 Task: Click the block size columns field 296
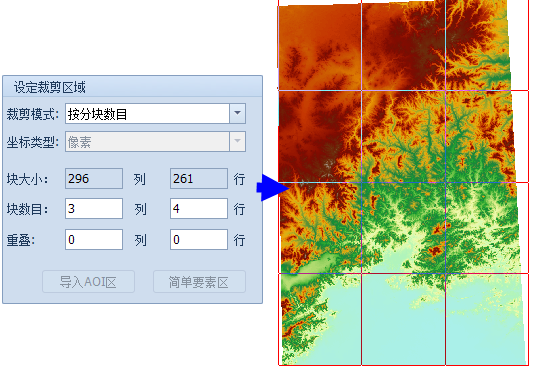pos(94,178)
